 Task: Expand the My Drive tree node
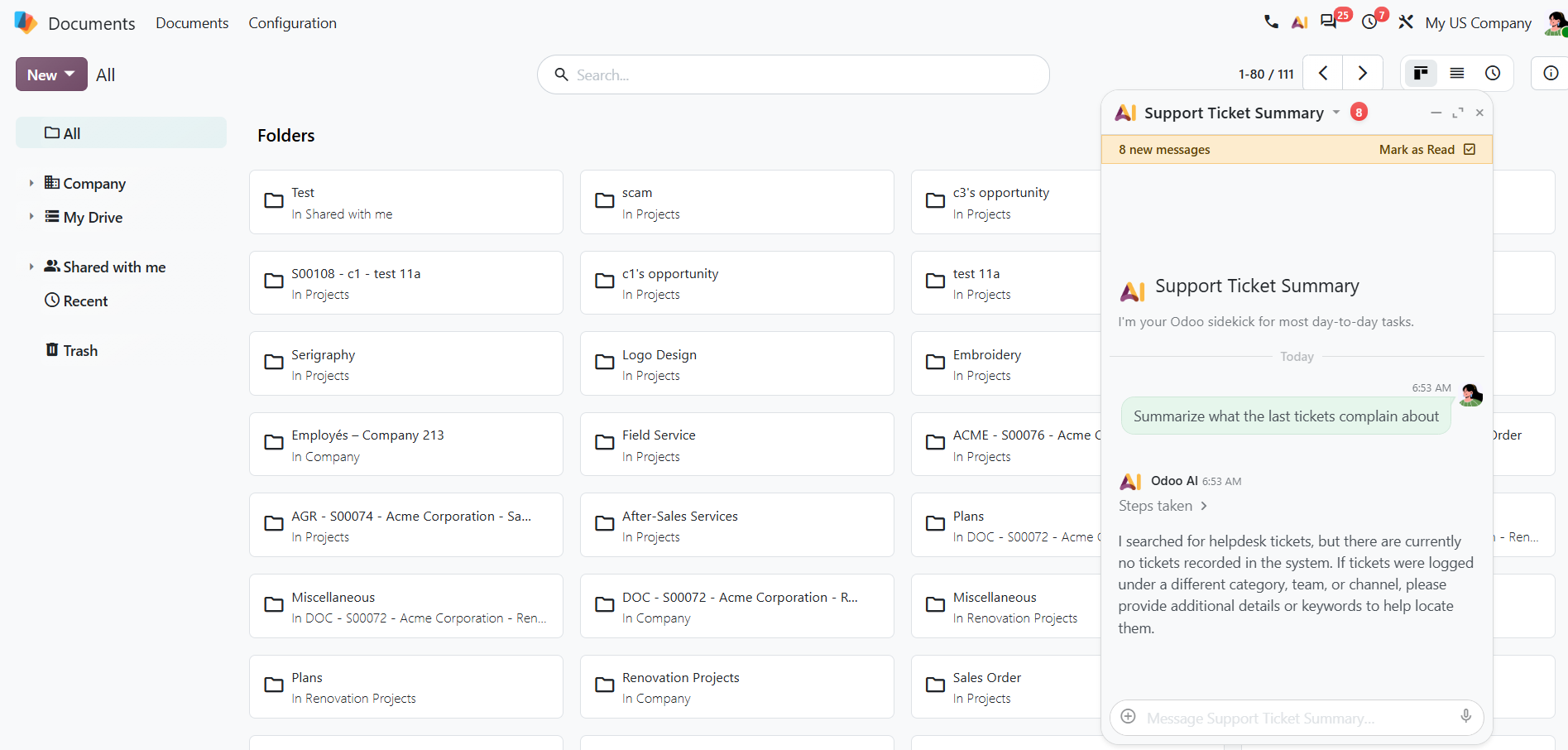31,217
